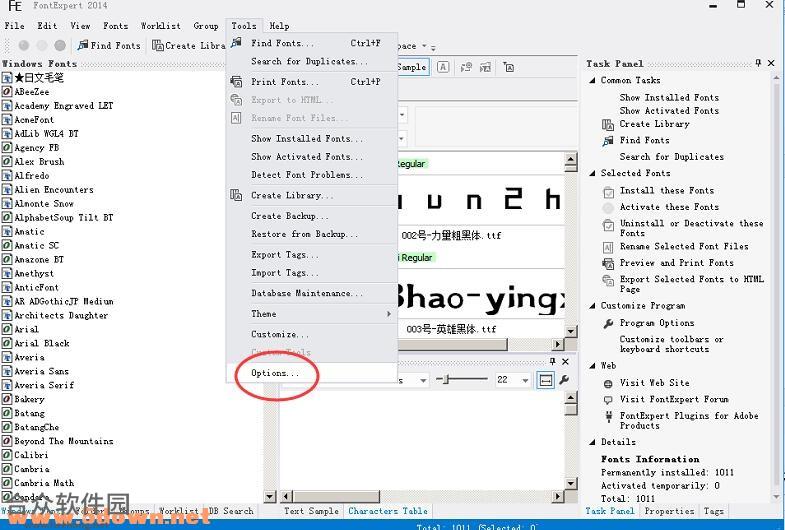The width and height of the screenshot is (785, 530).
Task: Click Visit Web Site globe icon
Action: tap(608, 384)
